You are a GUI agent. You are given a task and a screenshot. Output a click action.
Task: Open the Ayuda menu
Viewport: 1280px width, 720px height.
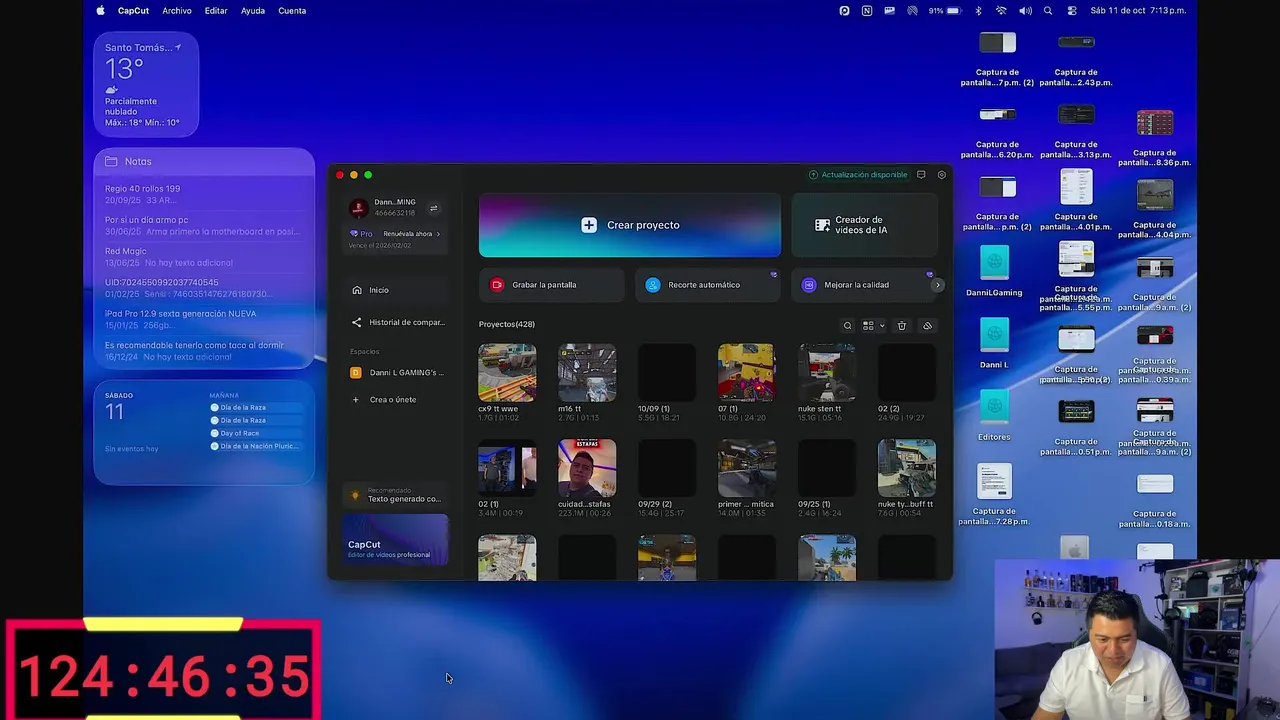pyautogui.click(x=253, y=11)
